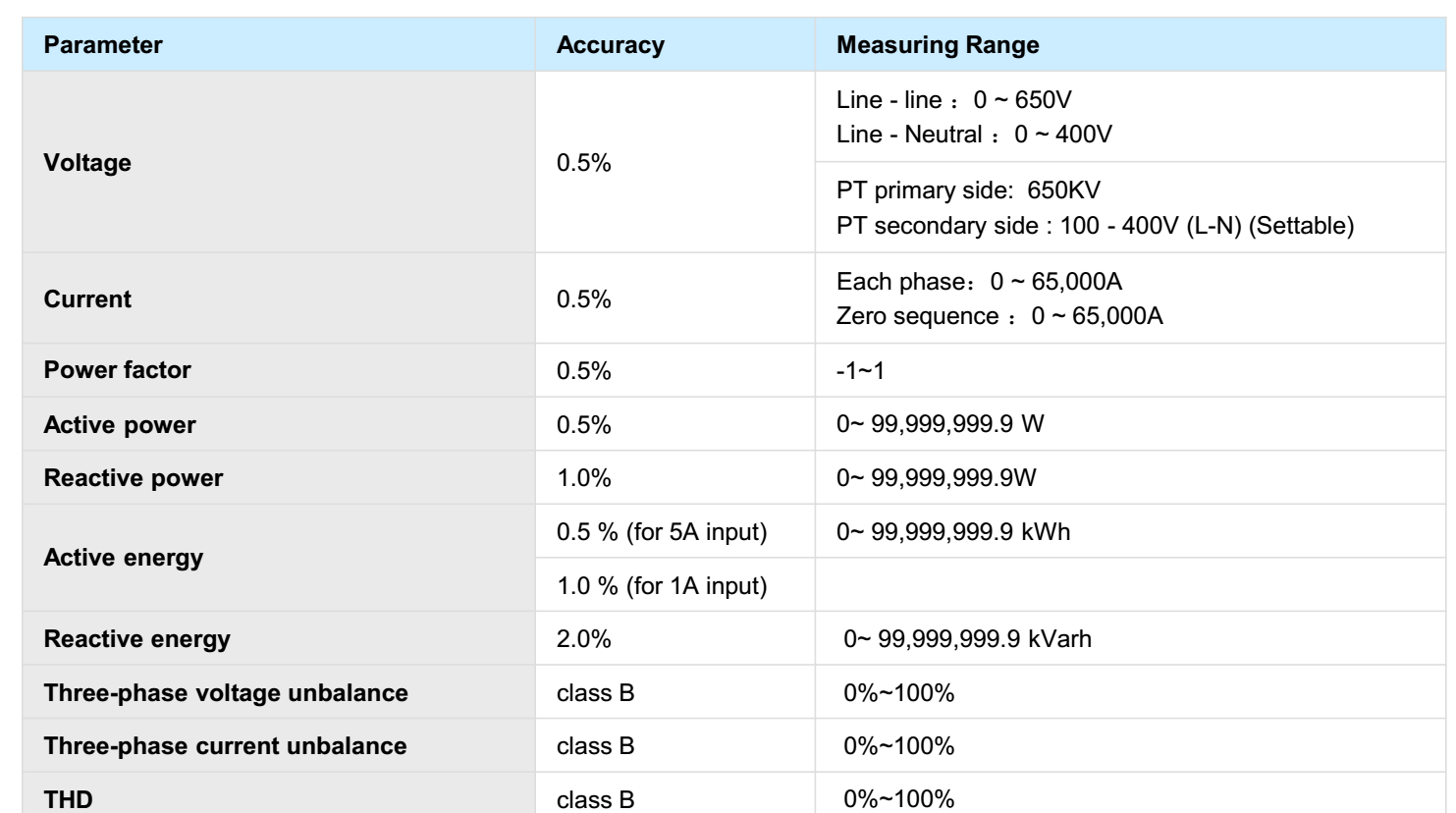Click the Power factor row label

point(117,370)
